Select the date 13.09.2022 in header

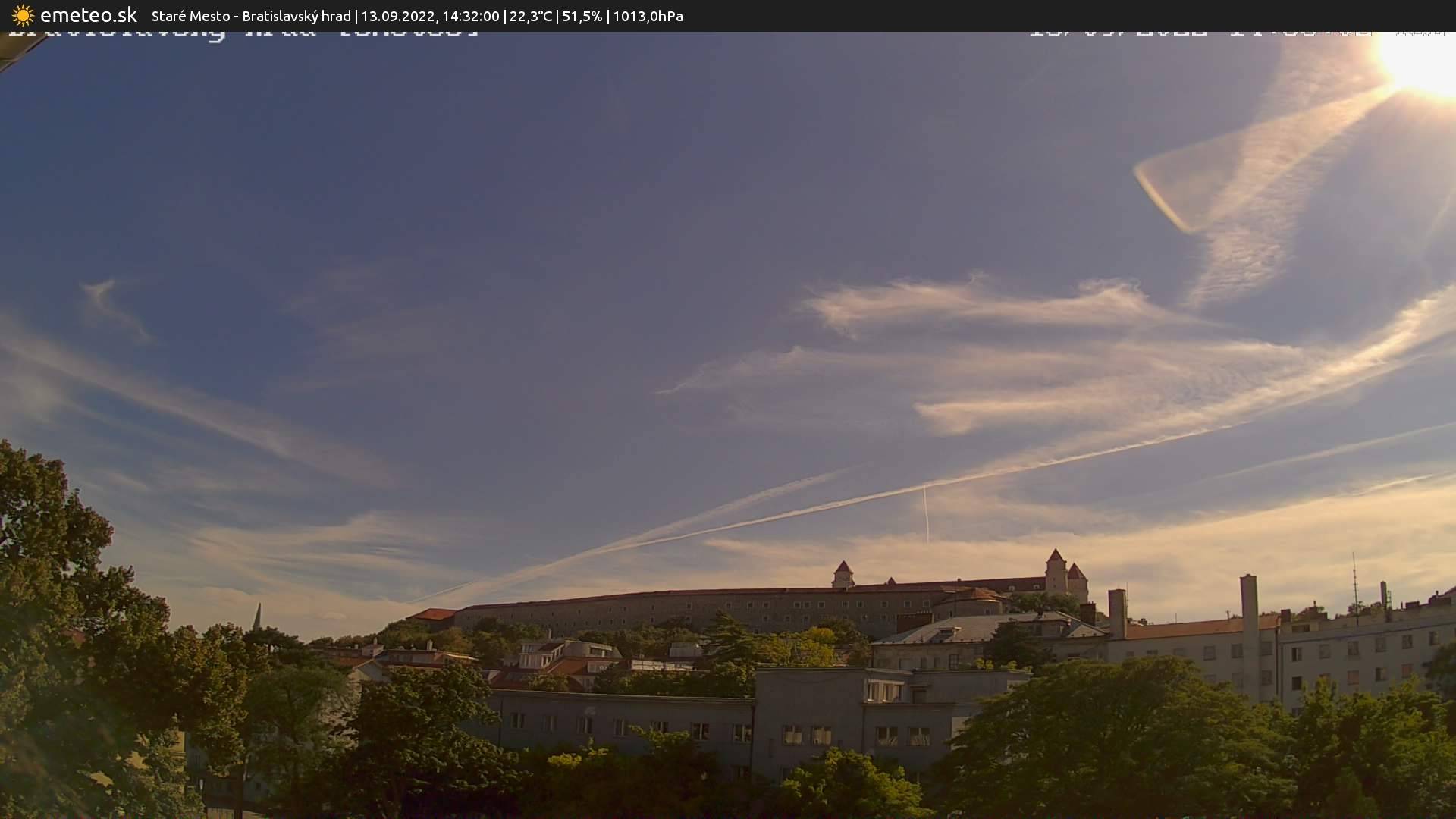pyautogui.click(x=397, y=16)
